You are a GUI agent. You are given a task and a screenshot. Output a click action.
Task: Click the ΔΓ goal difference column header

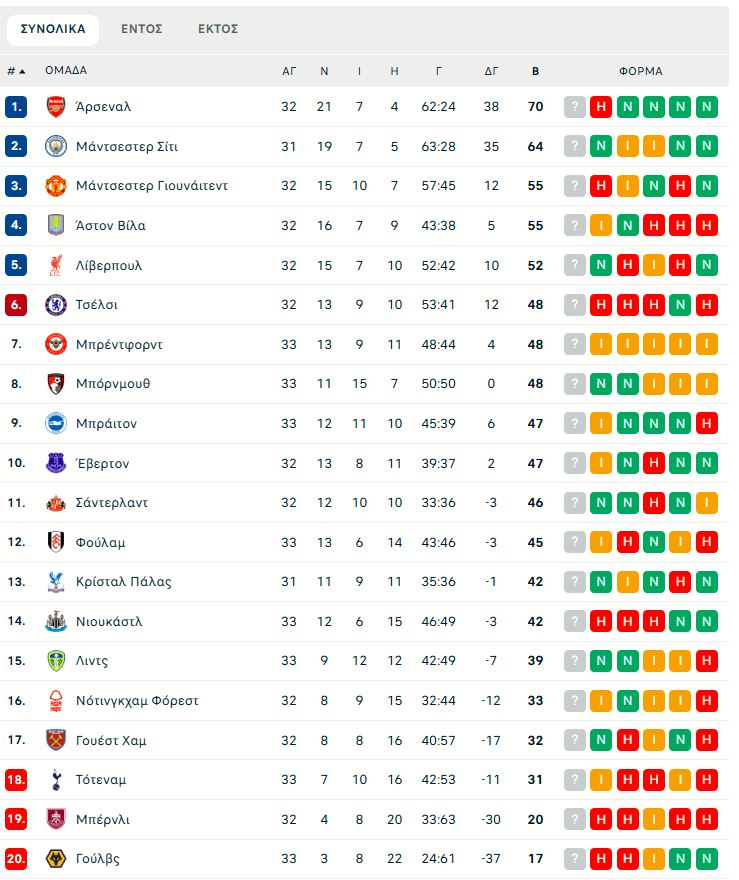click(x=489, y=71)
